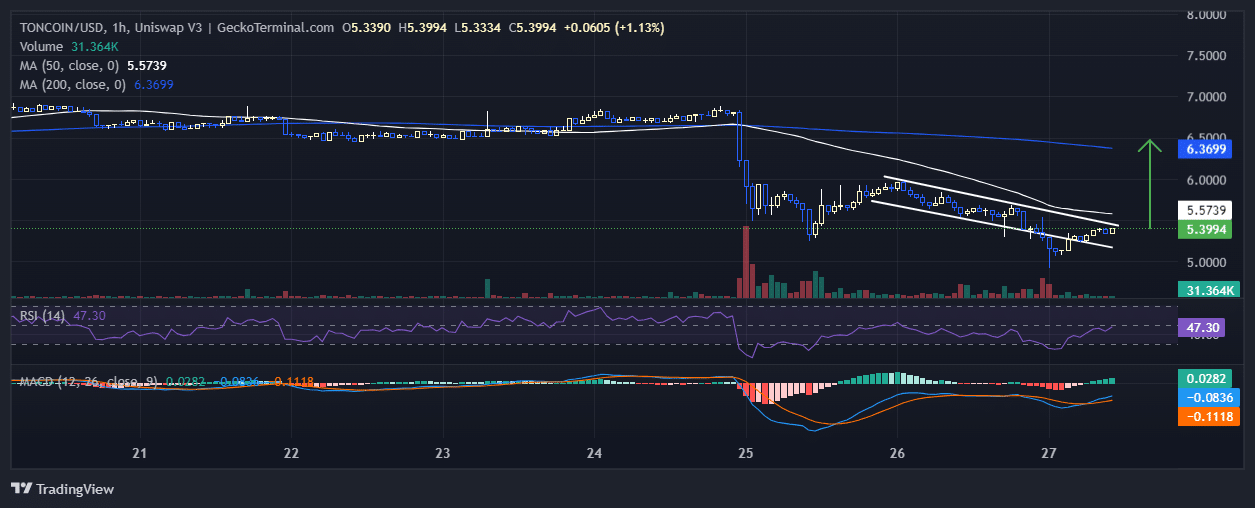
Task: Select the MA (50, close, 0) indicator legend
Action: [x=70, y=65]
